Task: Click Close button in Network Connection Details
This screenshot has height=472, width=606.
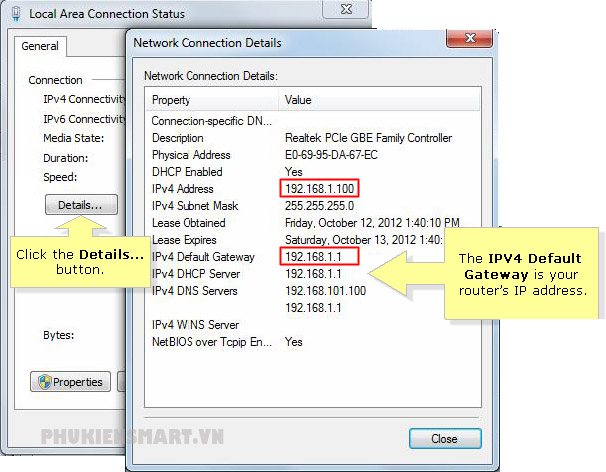Action: pos(445,439)
